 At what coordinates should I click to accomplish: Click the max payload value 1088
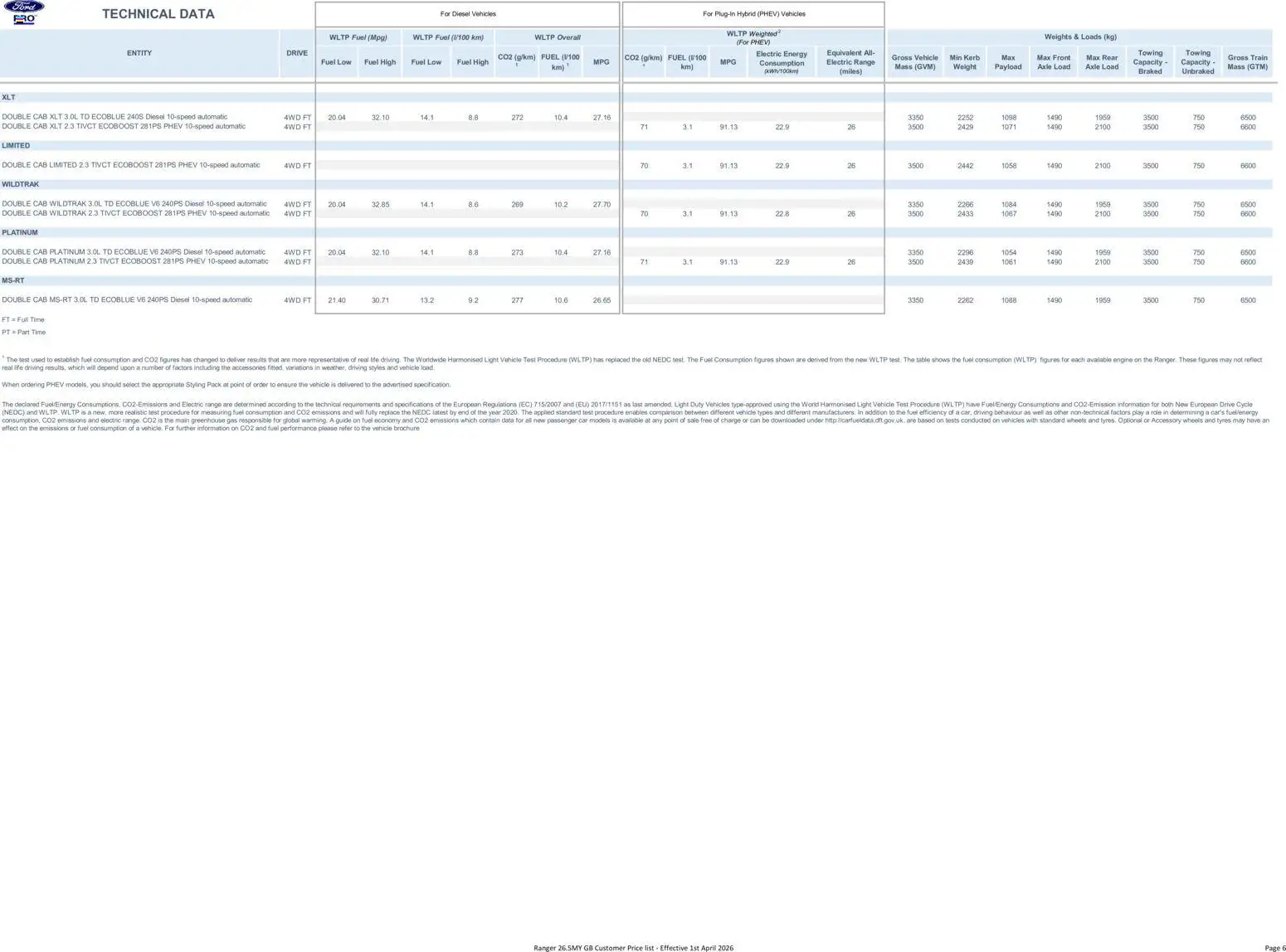(1009, 301)
